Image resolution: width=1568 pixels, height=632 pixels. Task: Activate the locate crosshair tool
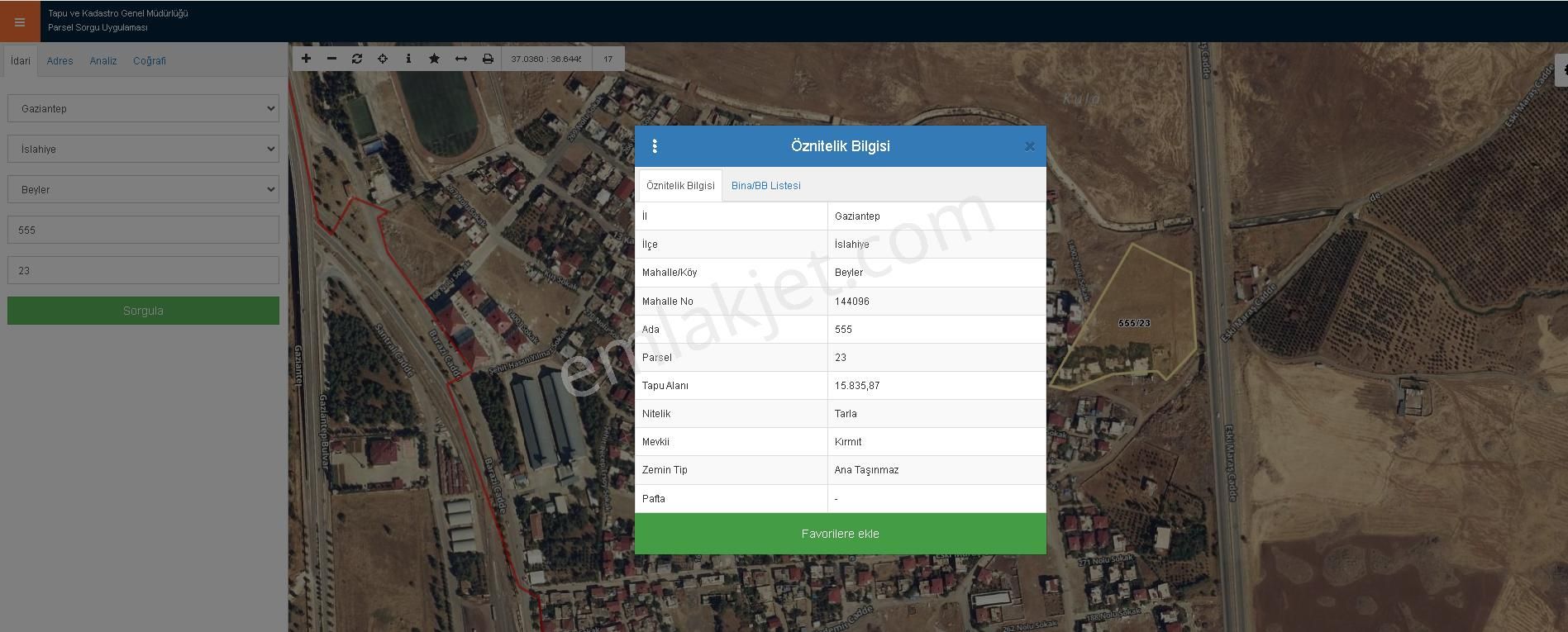383,59
